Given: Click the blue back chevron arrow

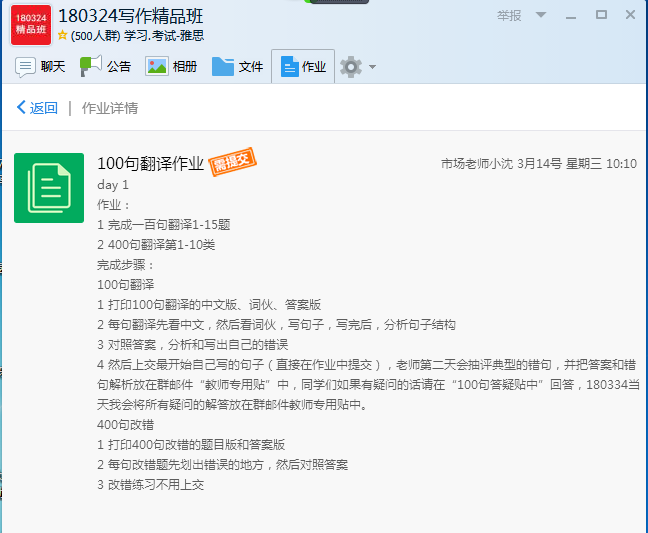Looking at the screenshot, I should tap(21, 107).
